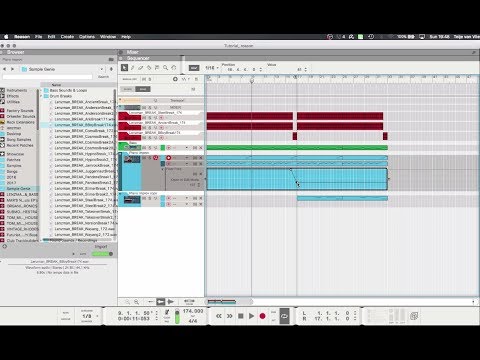Click the song position playhead marker
This screenshot has height=360, width=480.
252,80
